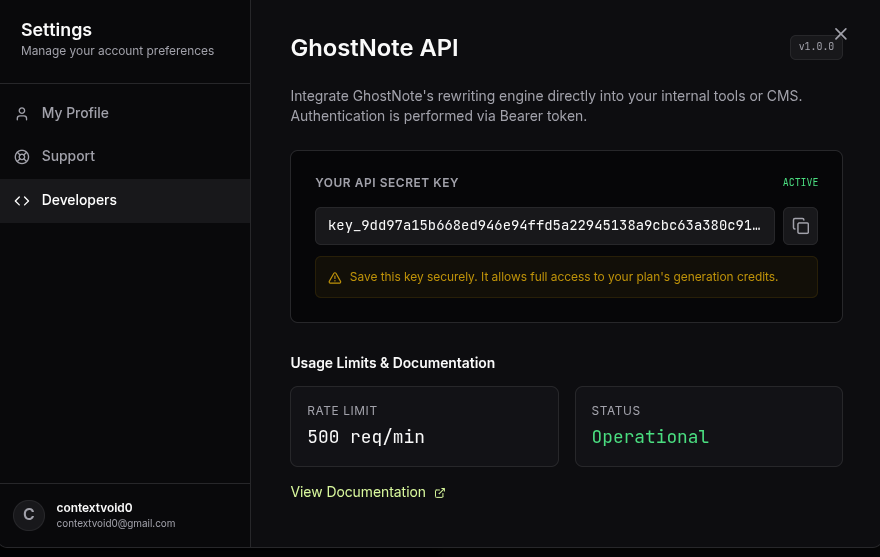Screen dimensions: 880x557
Task: Click the Manage your account preferences subtitle
Action: tap(117, 51)
